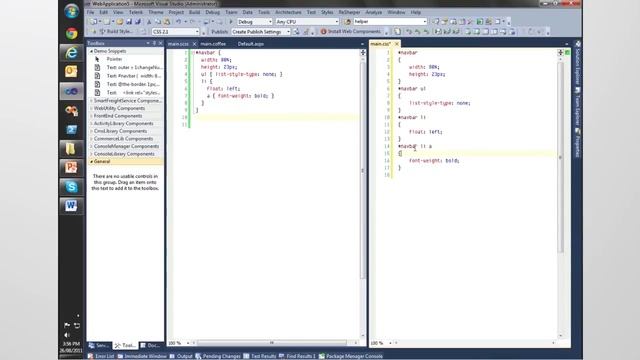The image size is (640, 360).
Task: Expand the SmartFreightService Components group
Action: 91,100
